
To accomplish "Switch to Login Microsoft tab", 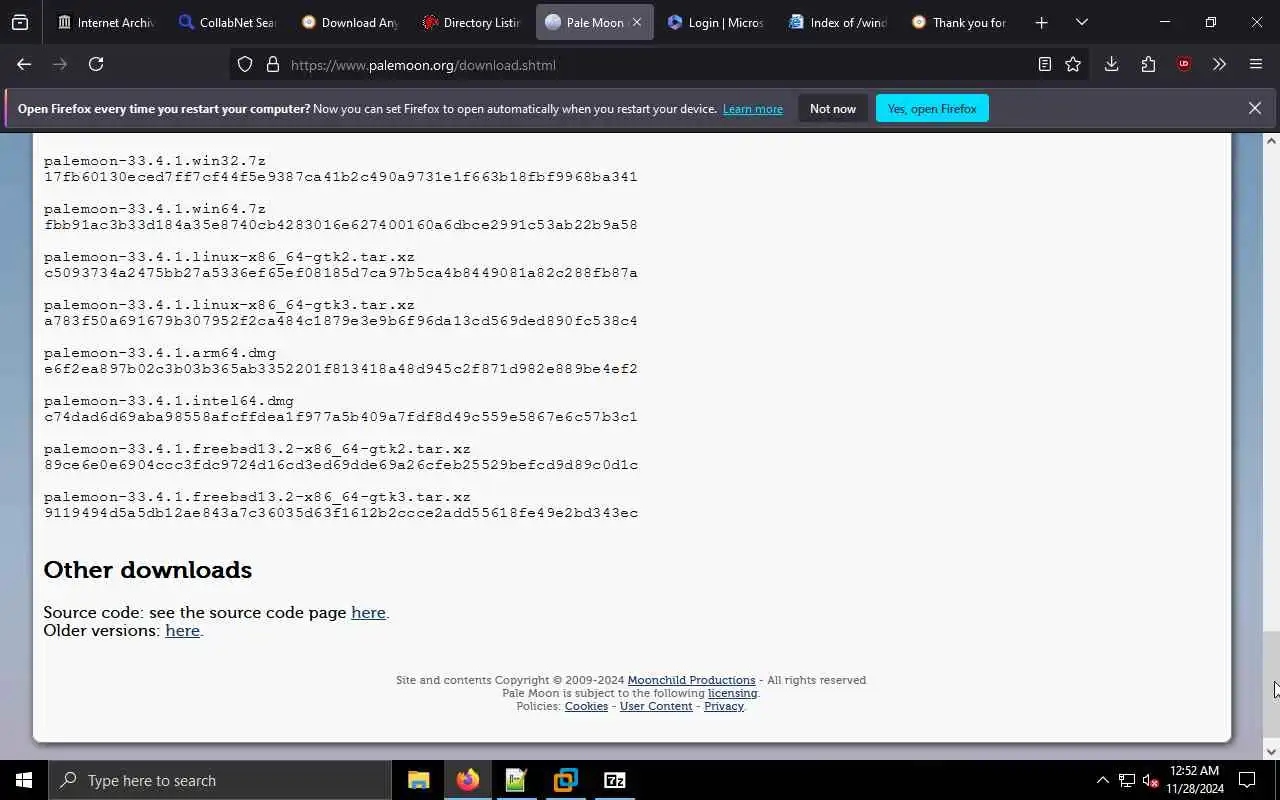I will [716, 22].
